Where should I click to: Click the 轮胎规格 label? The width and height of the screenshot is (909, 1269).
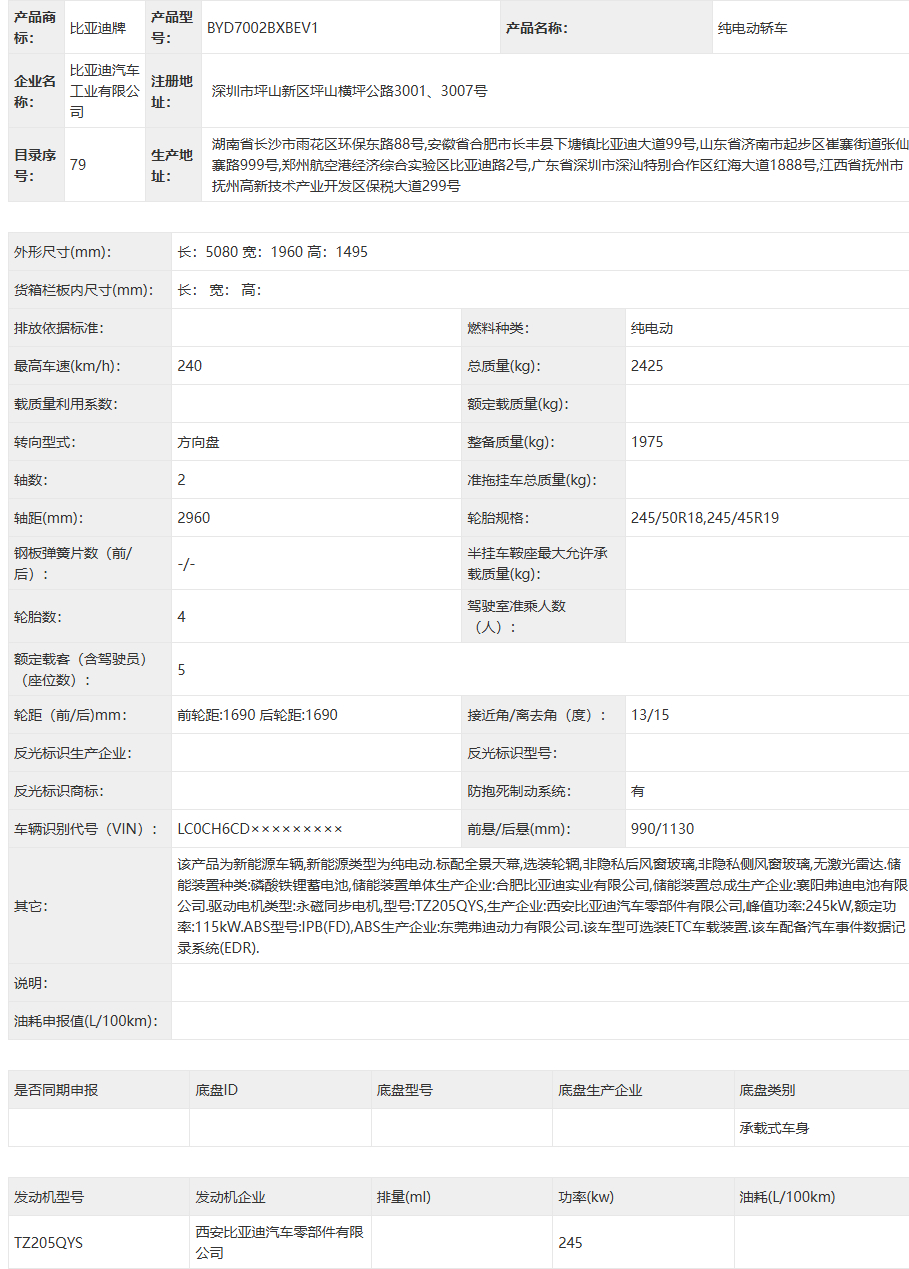point(498,518)
